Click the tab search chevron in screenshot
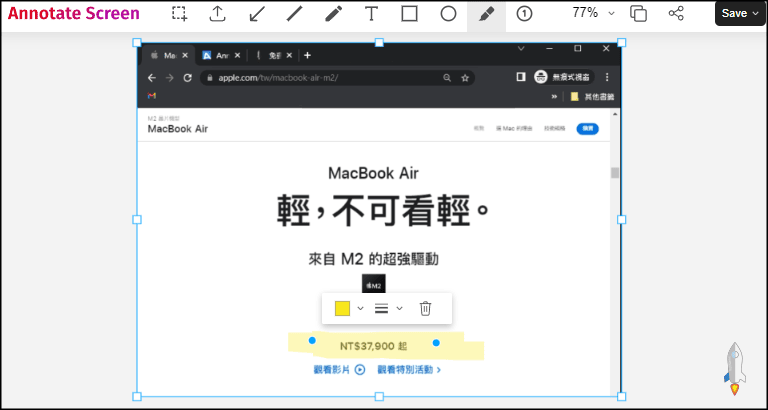 tap(521, 48)
